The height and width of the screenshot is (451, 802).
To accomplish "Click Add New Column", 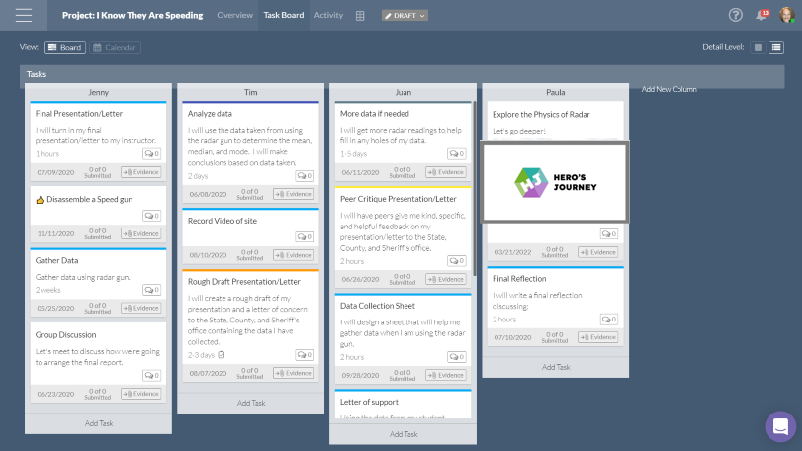I will pyautogui.click(x=669, y=90).
